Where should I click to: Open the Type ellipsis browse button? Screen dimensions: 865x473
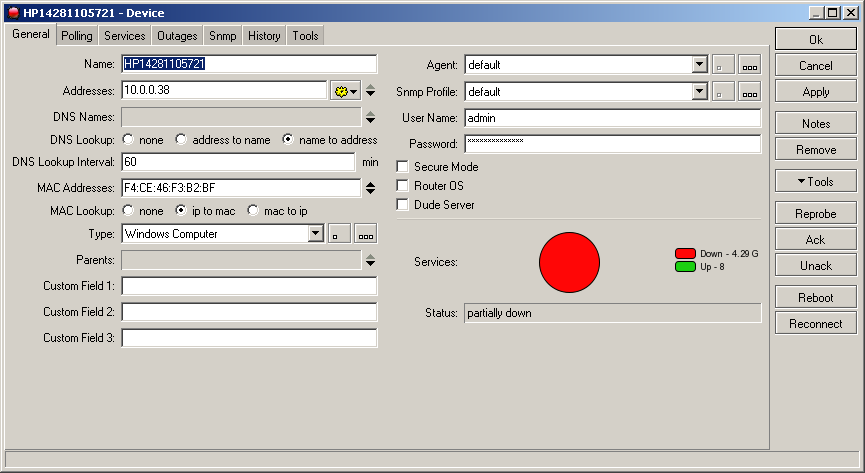[366, 233]
